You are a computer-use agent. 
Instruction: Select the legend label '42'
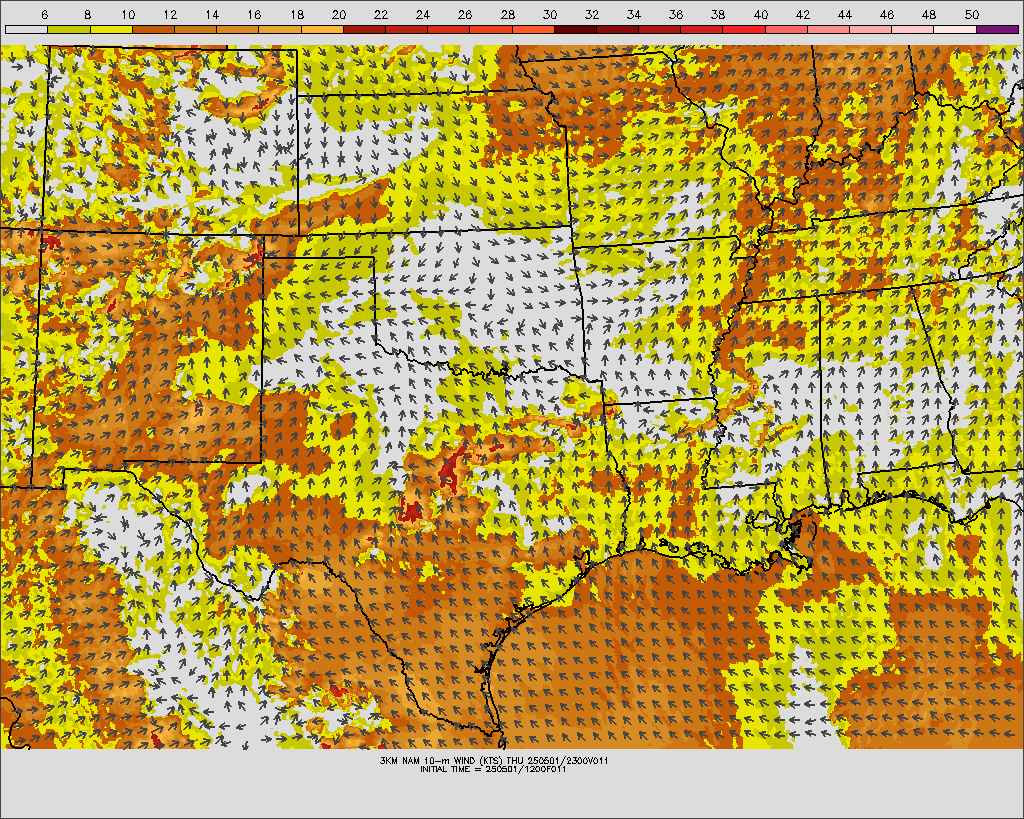coord(803,14)
